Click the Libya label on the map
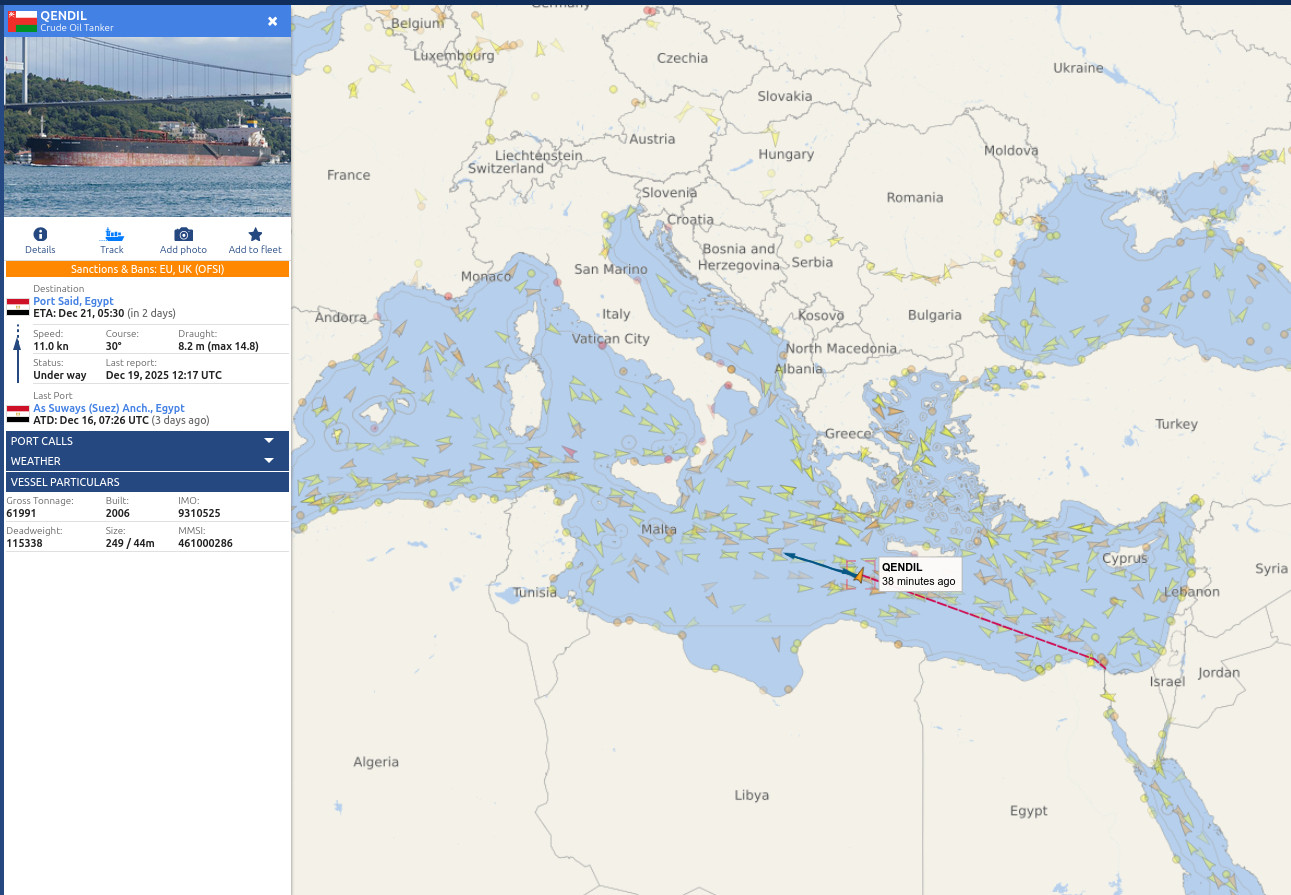Screen dimensions: 1291x895 click(x=752, y=795)
